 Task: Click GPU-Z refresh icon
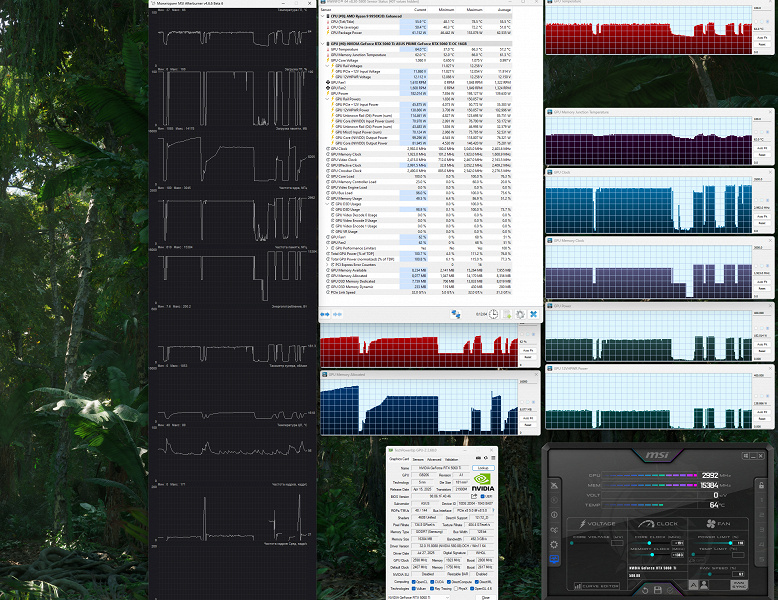click(x=486, y=458)
